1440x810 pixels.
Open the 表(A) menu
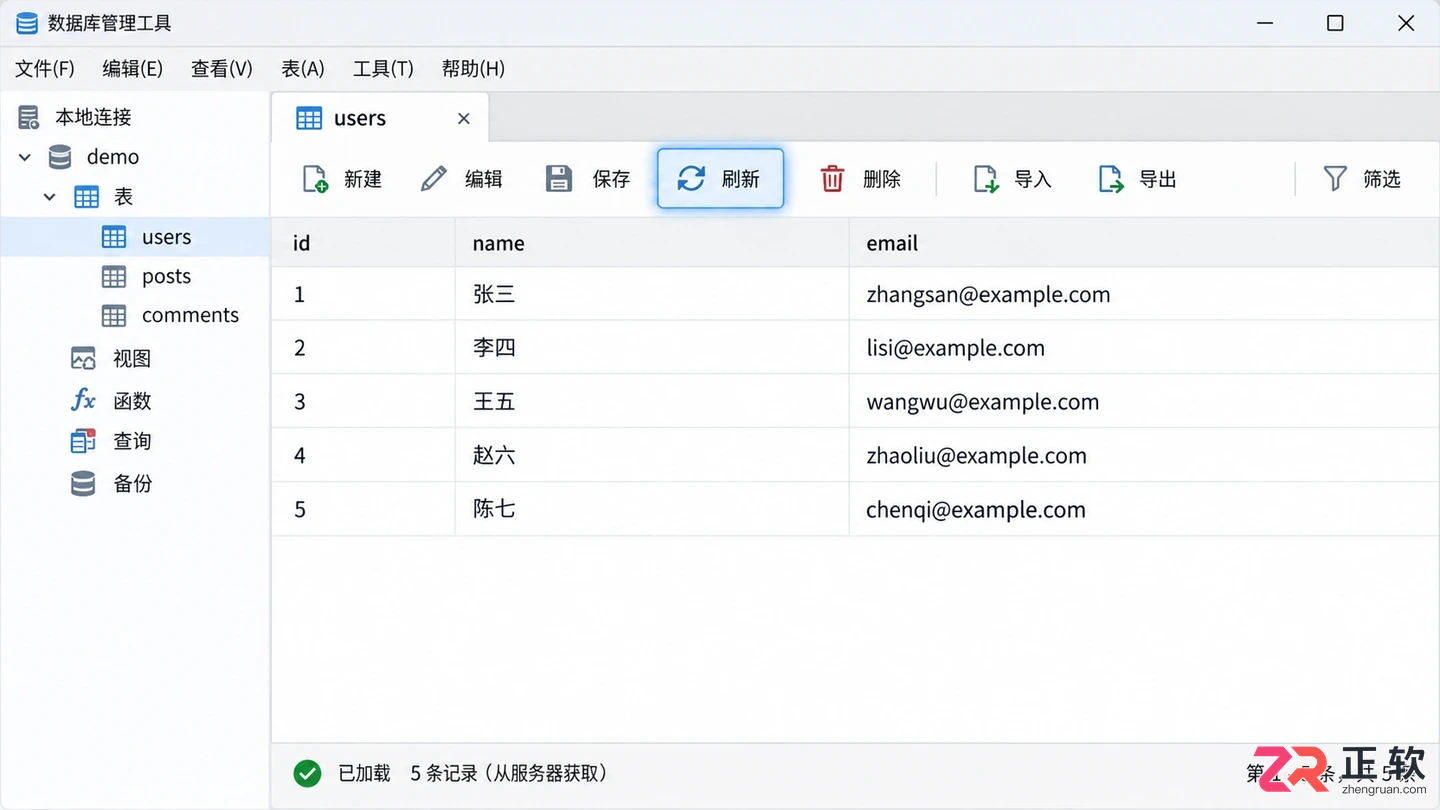[x=303, y=68]
